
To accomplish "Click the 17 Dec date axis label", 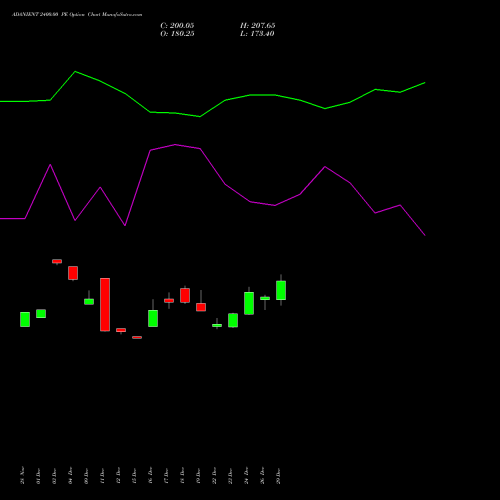I will pyautogui.click(x=166, y=476).
